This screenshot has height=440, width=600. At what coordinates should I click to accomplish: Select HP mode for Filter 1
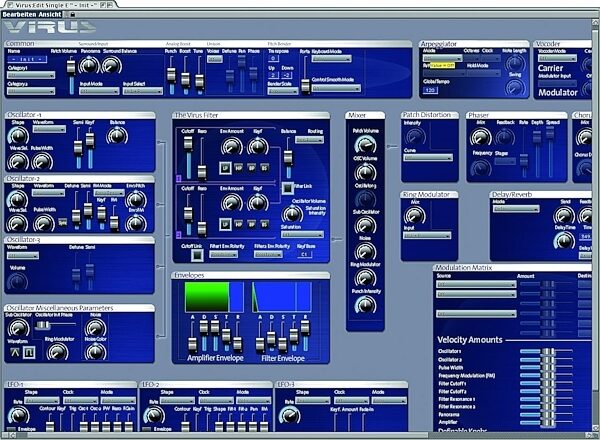click(238, 168)
